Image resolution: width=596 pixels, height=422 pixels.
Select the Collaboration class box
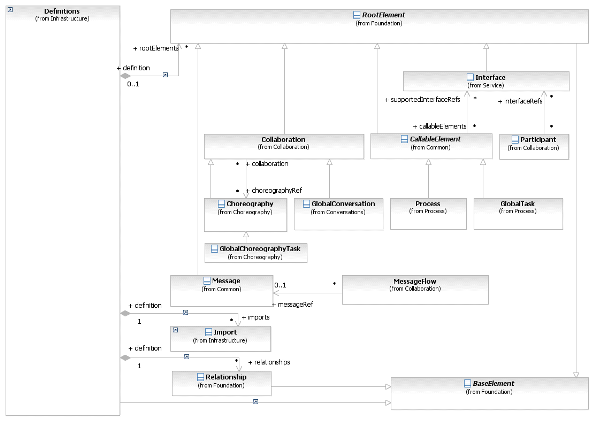284,146
